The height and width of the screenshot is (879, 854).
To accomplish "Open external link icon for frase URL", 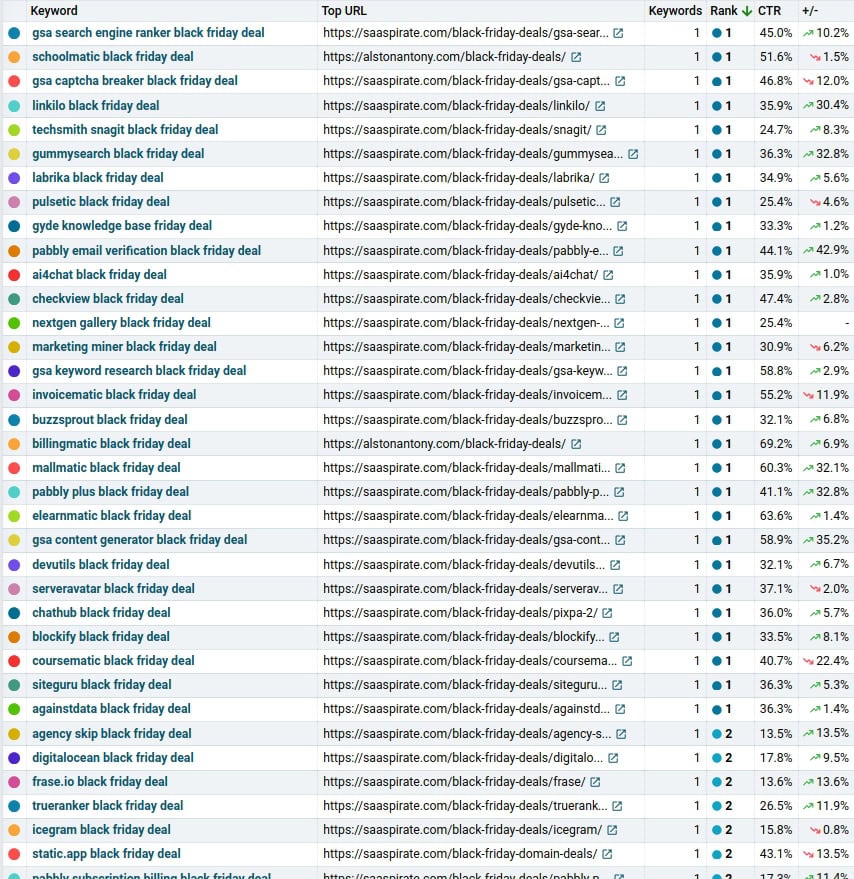I will 595,782.
